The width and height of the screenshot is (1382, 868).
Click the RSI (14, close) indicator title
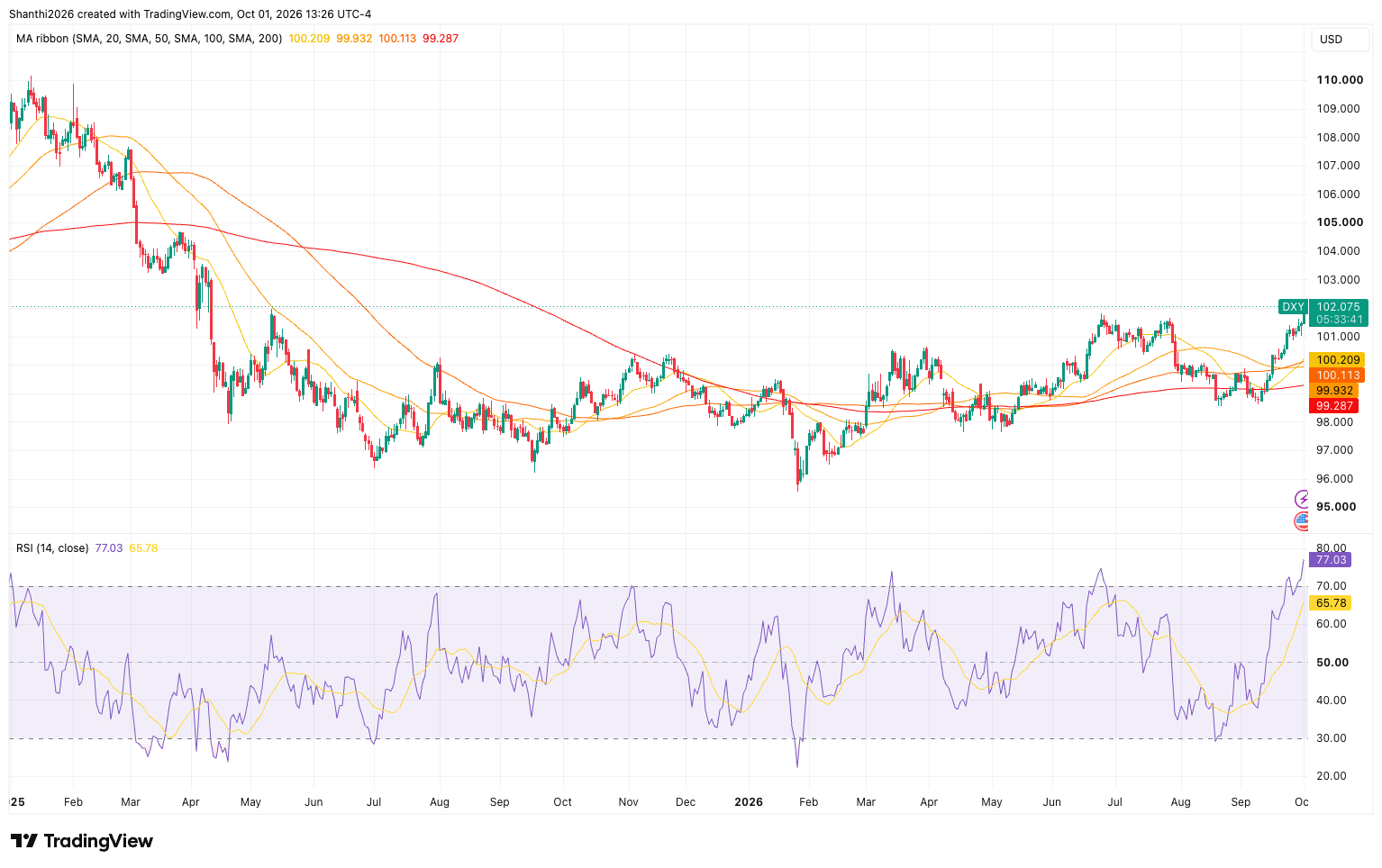pyautogui.click(x=52, y=547)
